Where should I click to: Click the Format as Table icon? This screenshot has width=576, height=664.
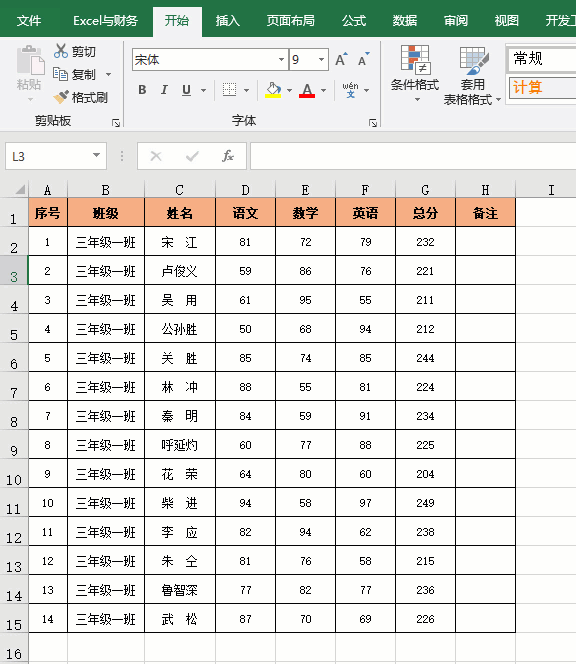point(474,61)
